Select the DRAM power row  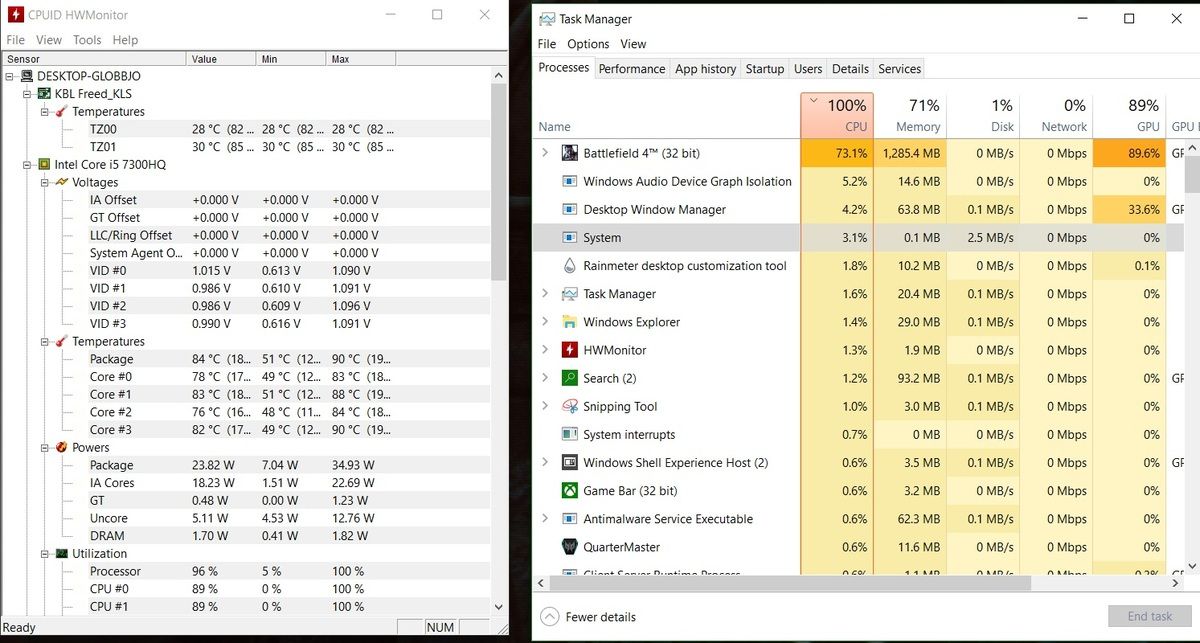[248, 536]
